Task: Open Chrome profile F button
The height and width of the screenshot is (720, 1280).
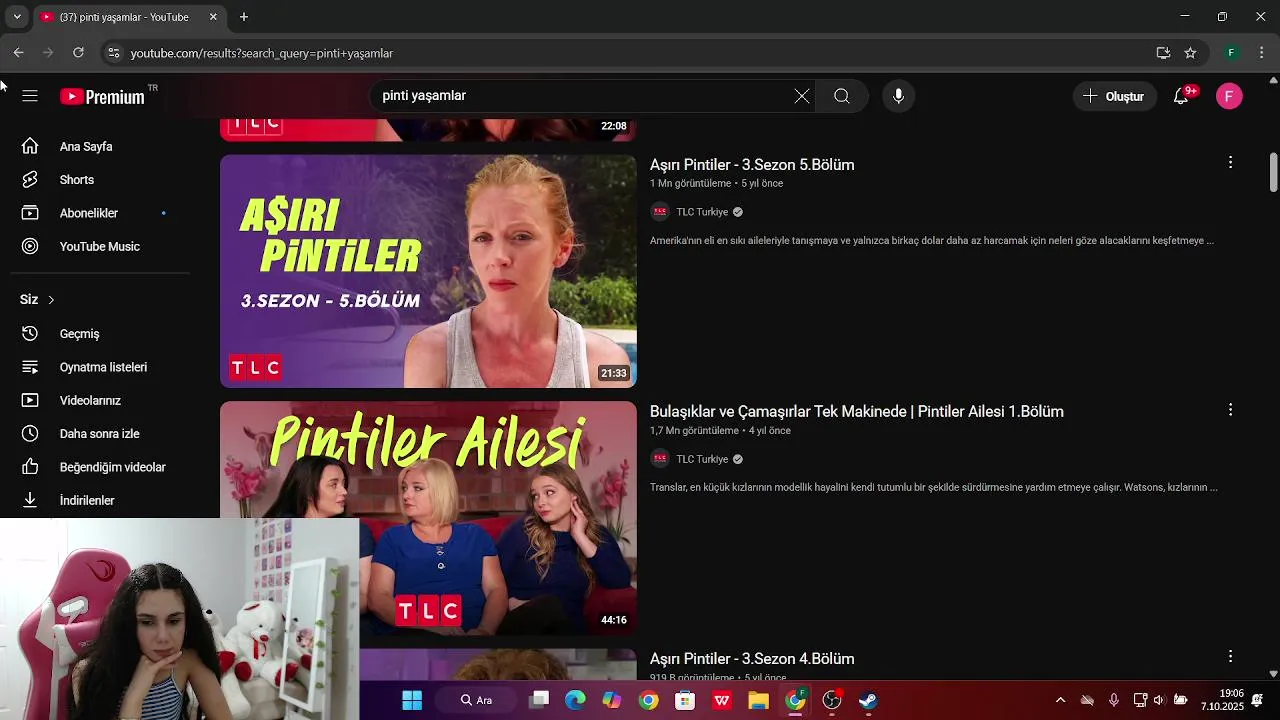Action: click(1232, 53)
